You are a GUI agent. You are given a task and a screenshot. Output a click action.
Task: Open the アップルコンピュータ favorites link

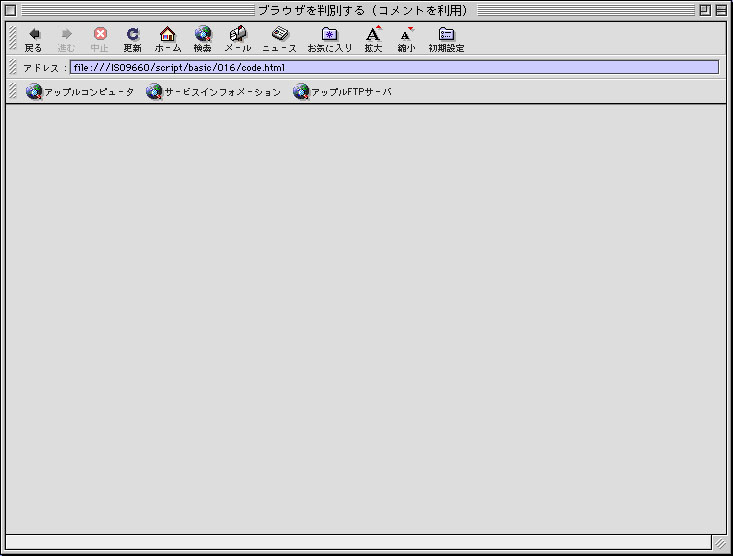point(80,92)
